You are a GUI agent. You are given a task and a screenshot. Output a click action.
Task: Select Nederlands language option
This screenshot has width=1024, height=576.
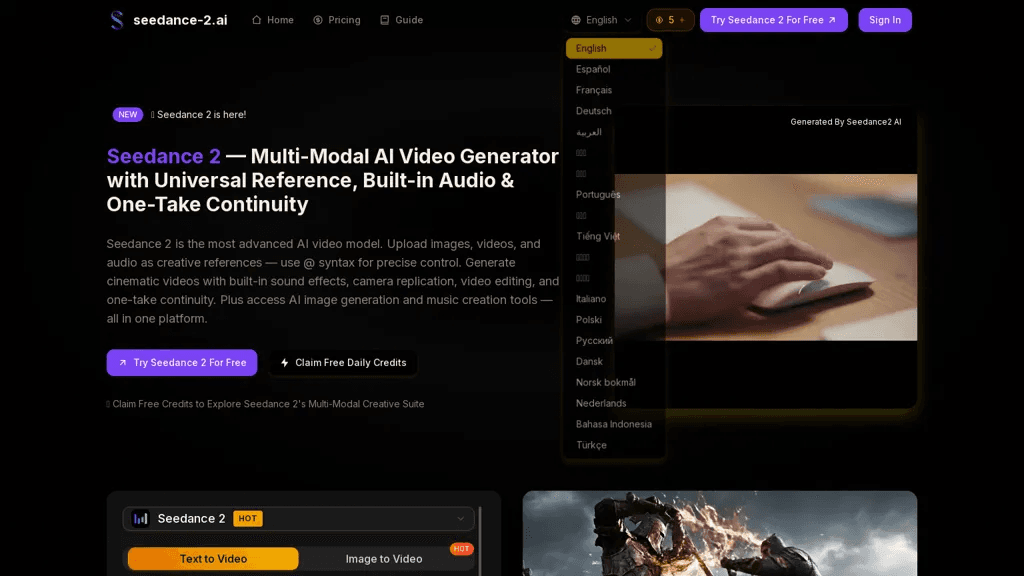pyautogui.click(x=614, y=404)
